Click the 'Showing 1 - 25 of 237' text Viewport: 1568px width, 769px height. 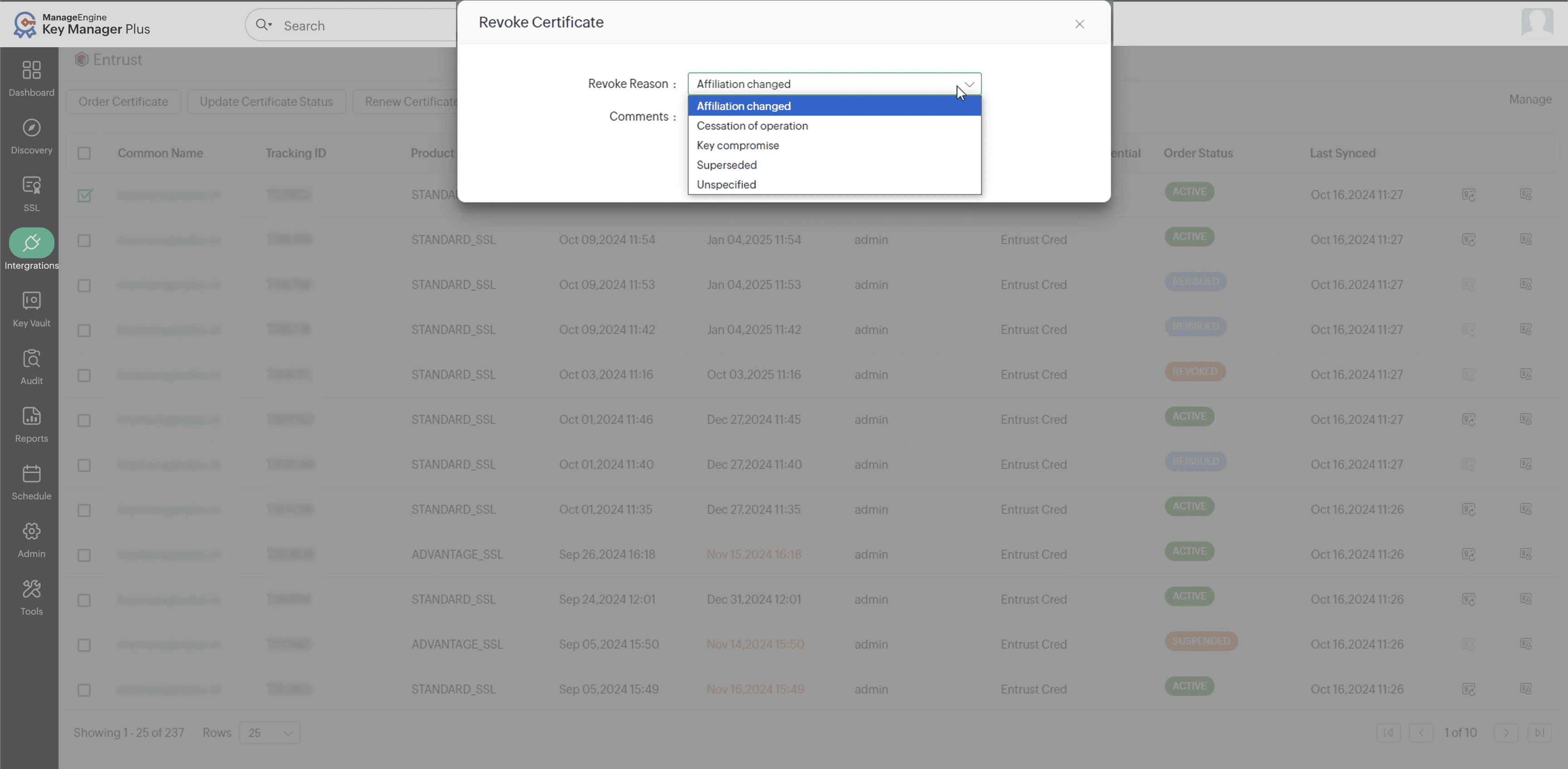click(x=128, y=733)
